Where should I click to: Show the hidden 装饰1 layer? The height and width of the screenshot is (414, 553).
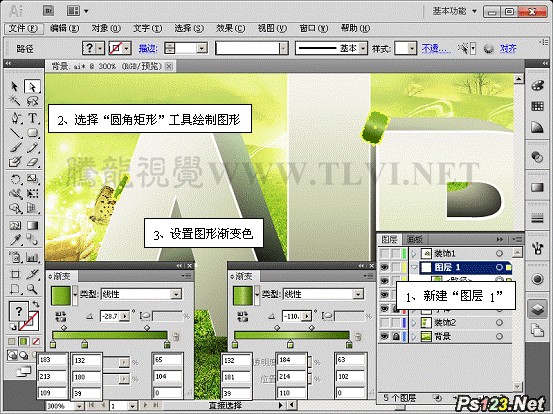(384, 254)
